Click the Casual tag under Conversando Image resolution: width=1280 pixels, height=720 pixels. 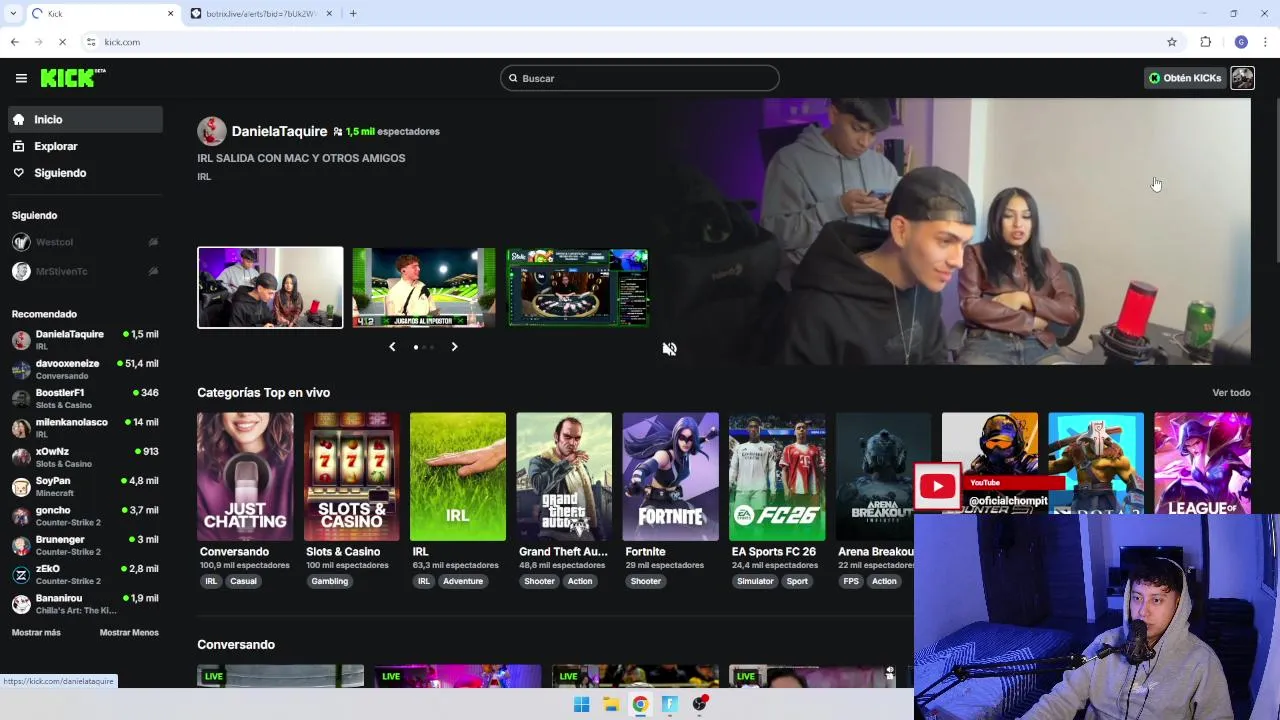[243, 581]
